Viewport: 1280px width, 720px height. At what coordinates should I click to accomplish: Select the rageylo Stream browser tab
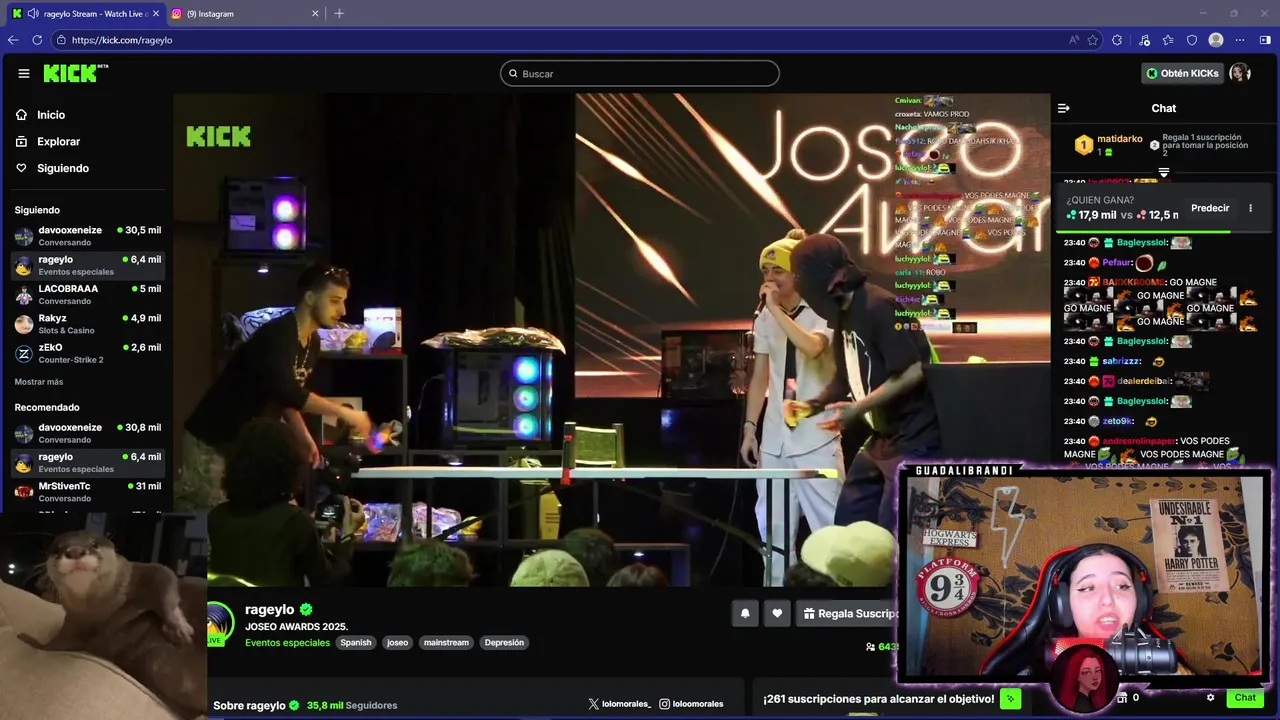(85, 13)
